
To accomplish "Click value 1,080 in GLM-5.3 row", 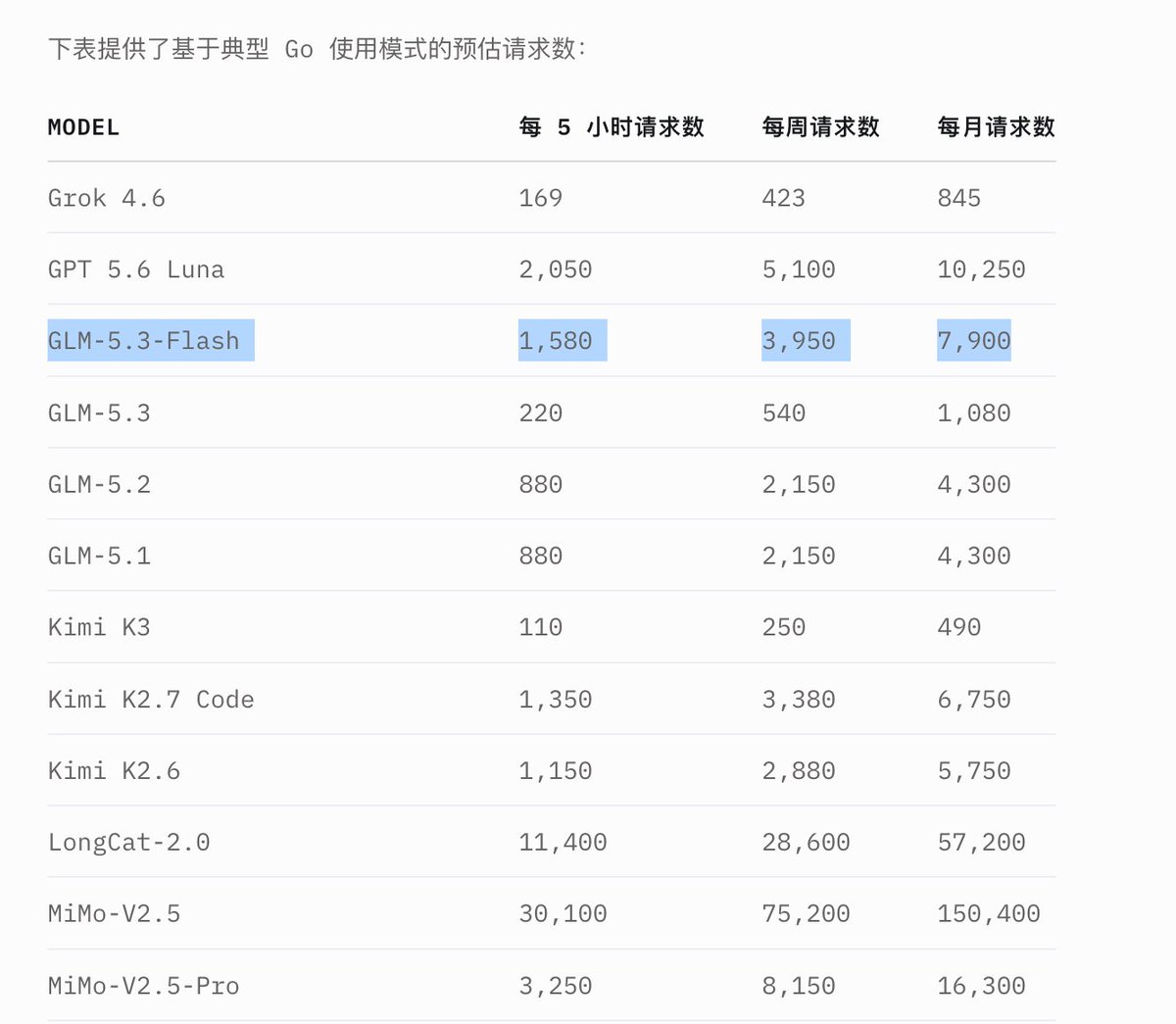I will click(x=973, y=413).
